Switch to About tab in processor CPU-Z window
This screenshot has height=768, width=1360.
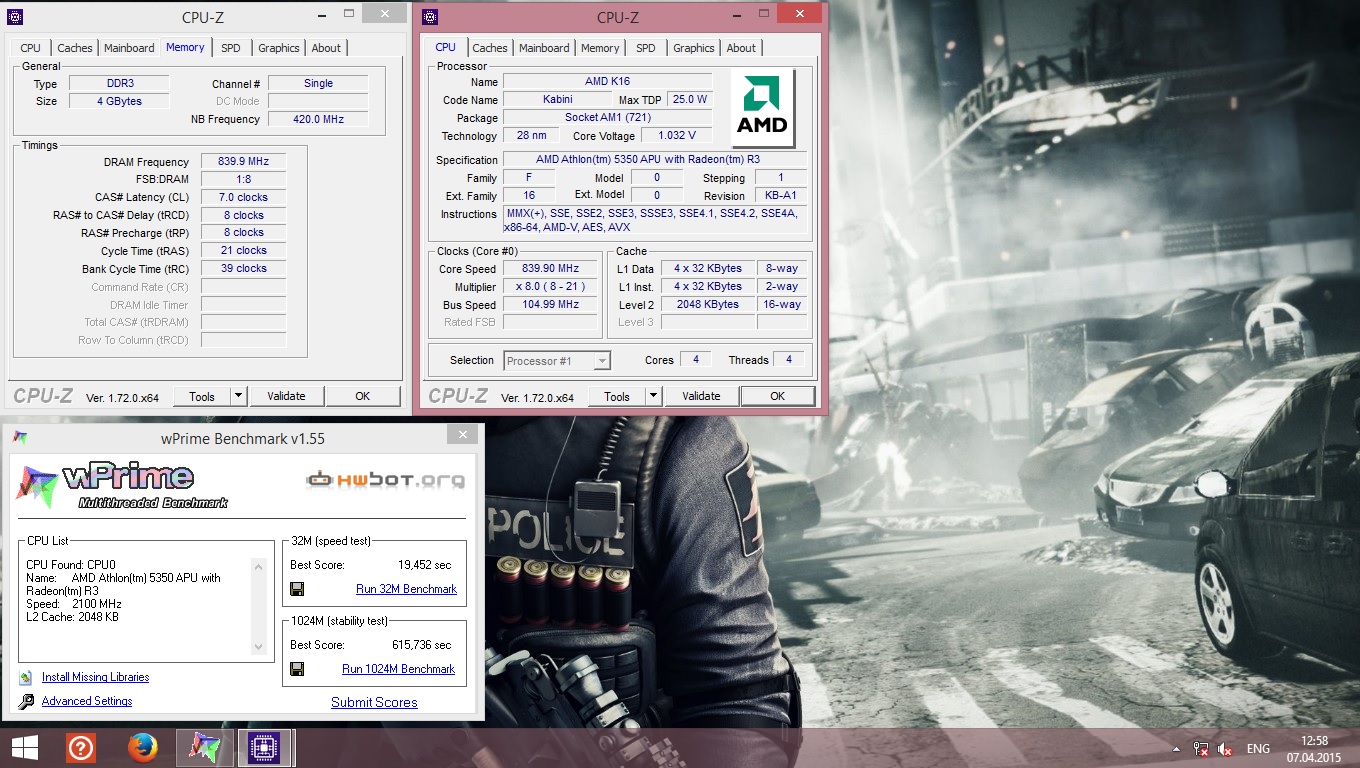pos(741,48)
